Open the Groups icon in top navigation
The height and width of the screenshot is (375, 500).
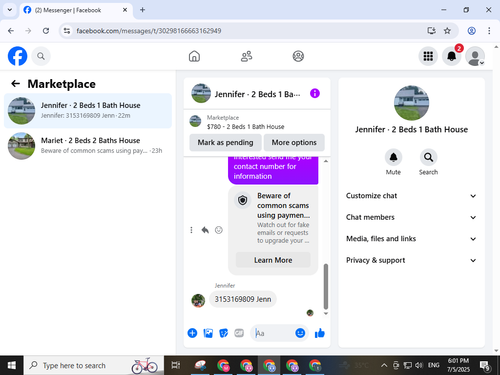(x=298, y=56)
